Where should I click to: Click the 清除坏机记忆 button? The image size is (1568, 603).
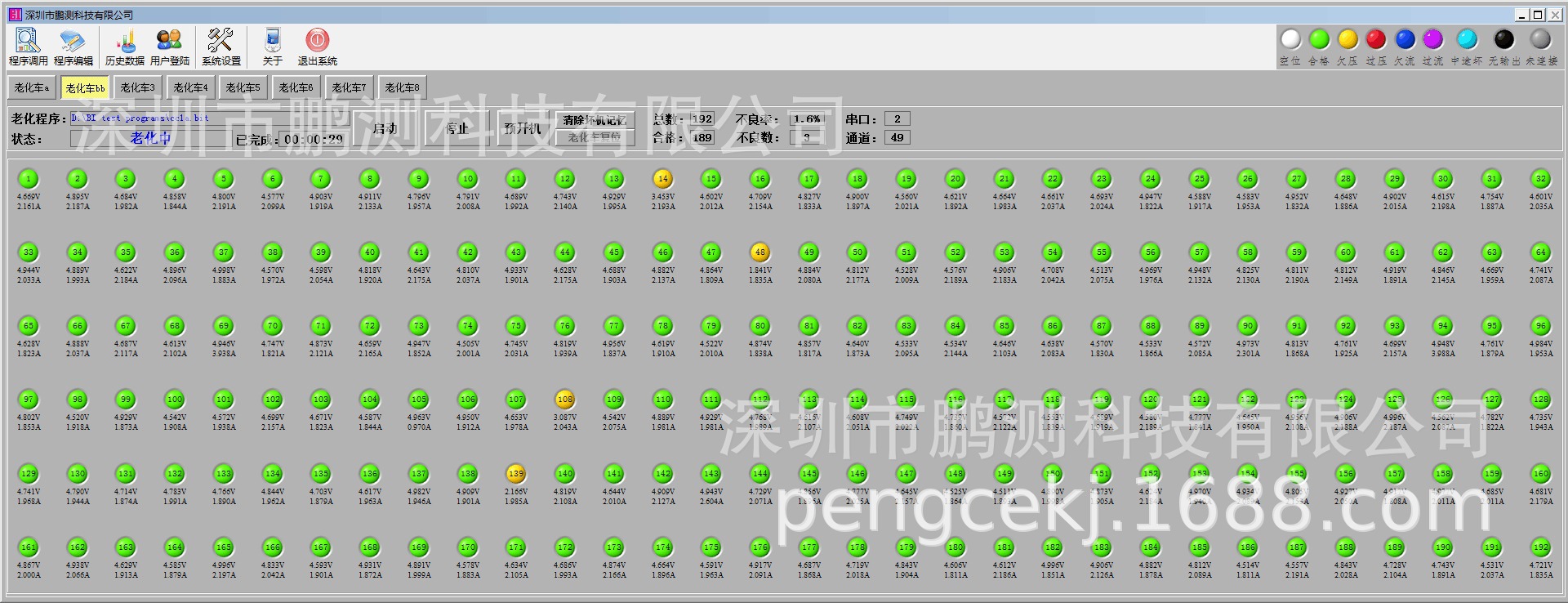(595, 120)
